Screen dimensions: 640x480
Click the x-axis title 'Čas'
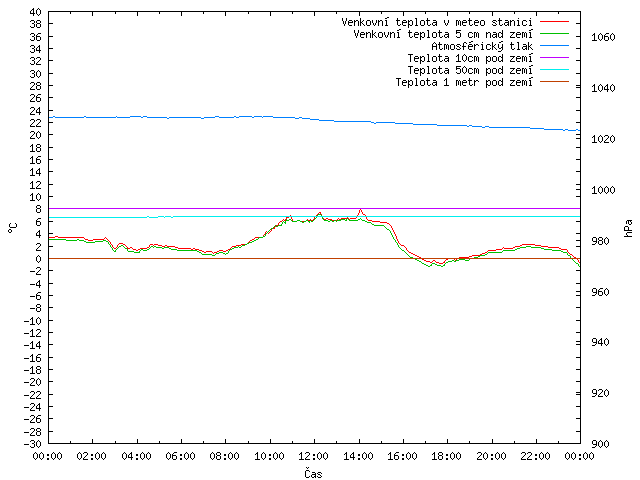(313, 473)
